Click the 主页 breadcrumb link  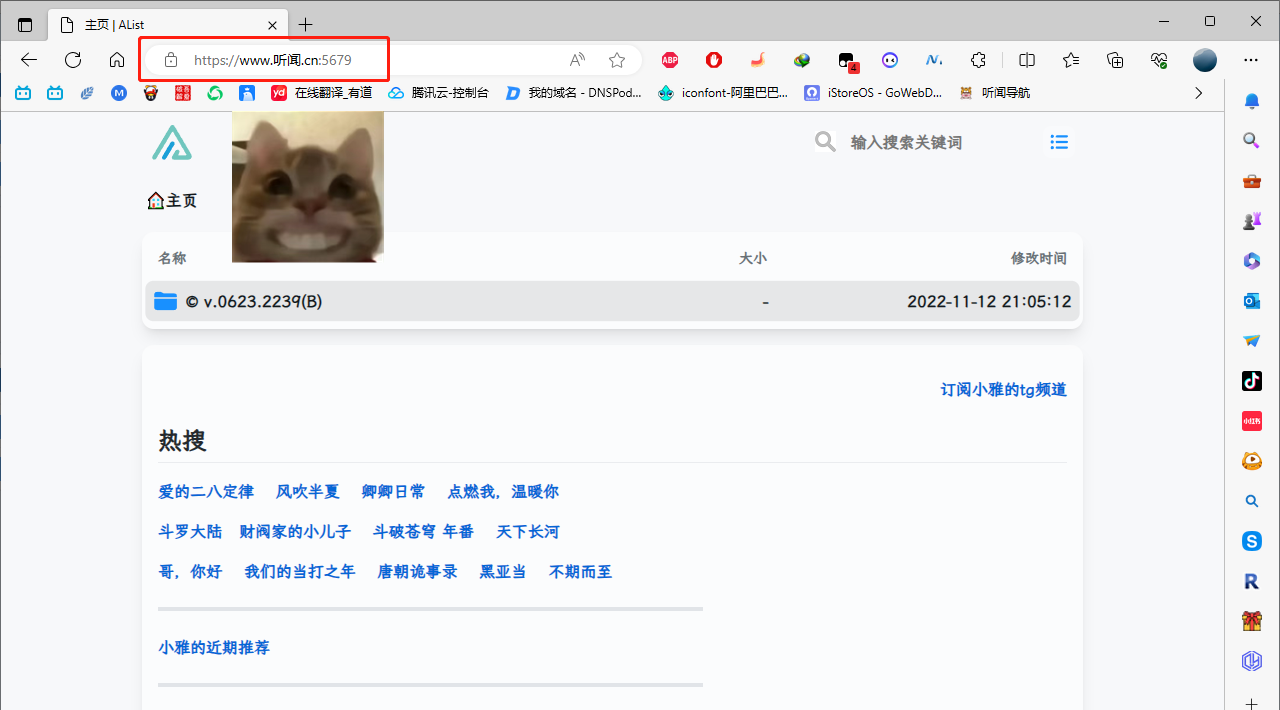click(172, 201)
